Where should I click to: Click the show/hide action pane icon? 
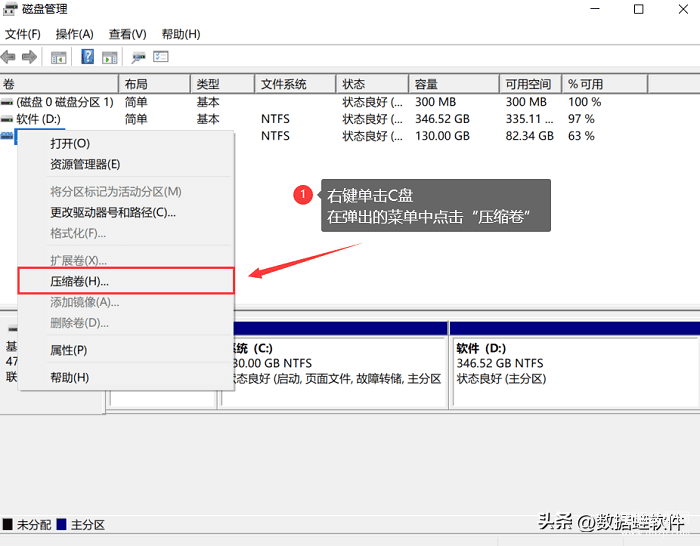pos(109,57)
